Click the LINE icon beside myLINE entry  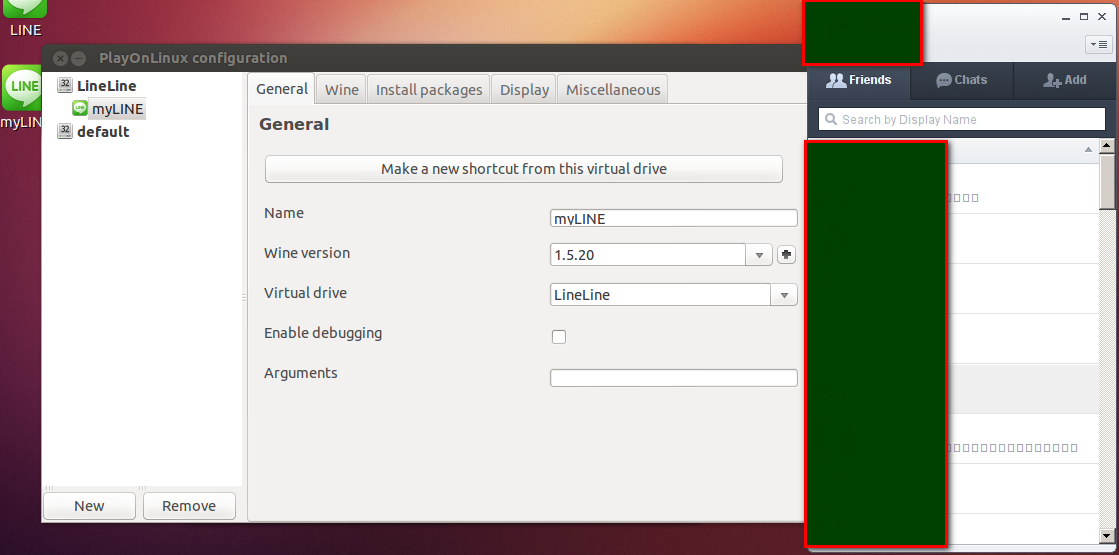80,108
